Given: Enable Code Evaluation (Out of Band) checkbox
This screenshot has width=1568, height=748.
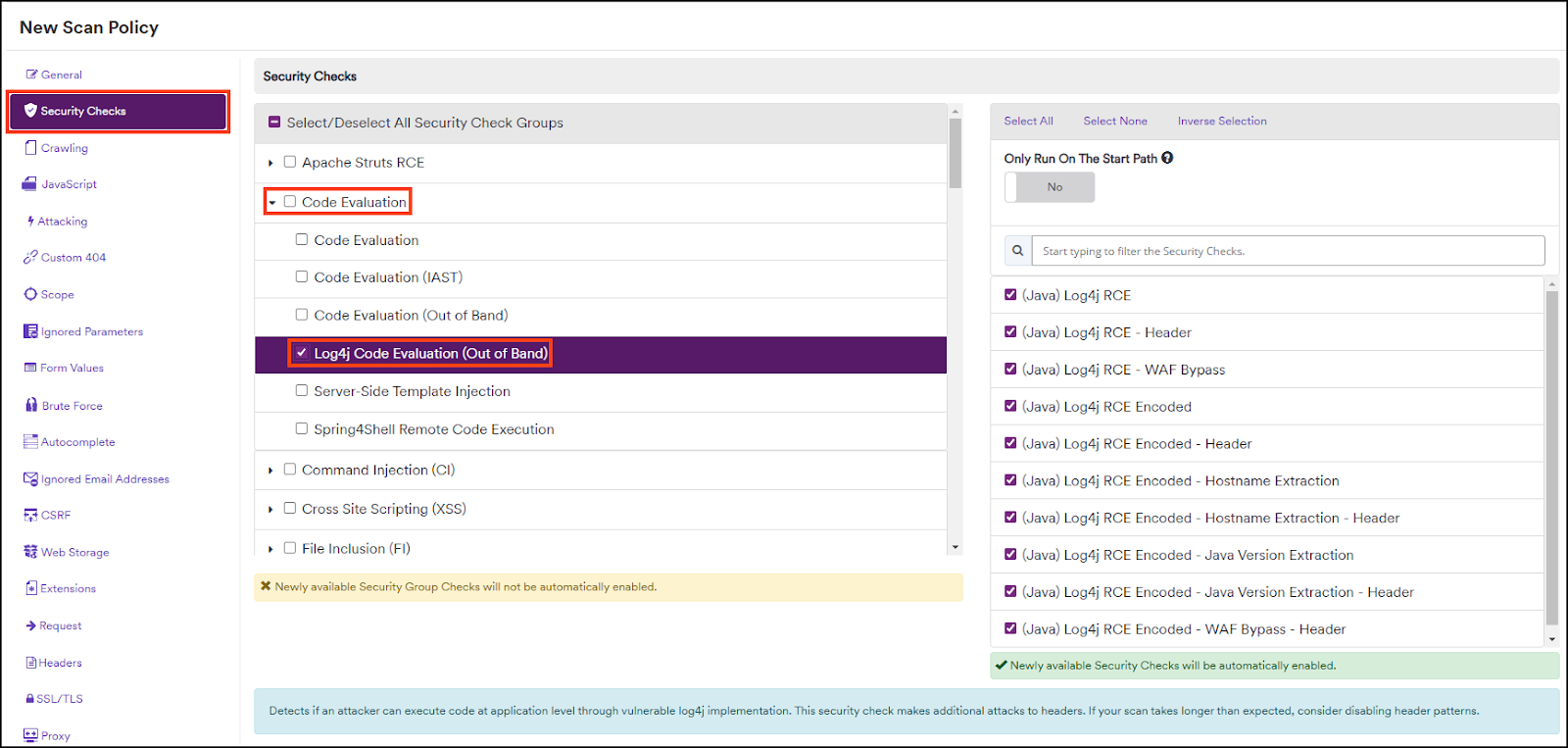Looking at the screenshot, I should tap(302, 315).
